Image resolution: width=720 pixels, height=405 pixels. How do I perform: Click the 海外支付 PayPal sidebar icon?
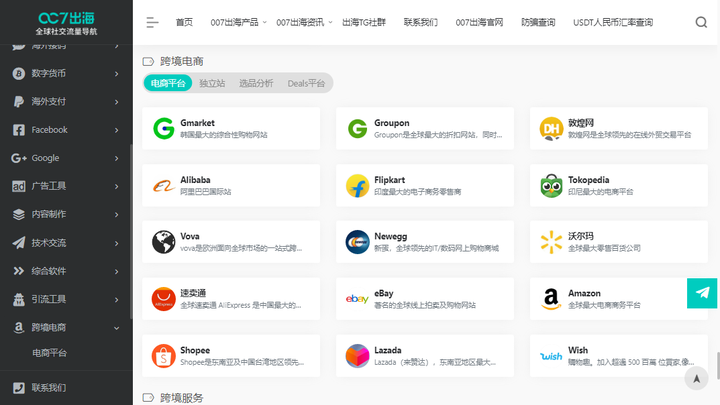tap(18, 101)
